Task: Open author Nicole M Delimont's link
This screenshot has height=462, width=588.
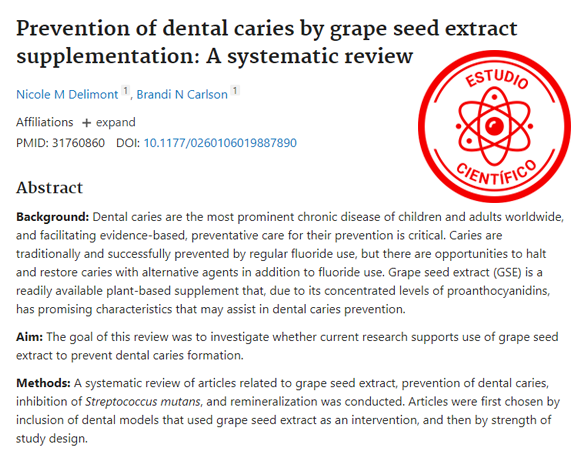Action: coord(67,94)
